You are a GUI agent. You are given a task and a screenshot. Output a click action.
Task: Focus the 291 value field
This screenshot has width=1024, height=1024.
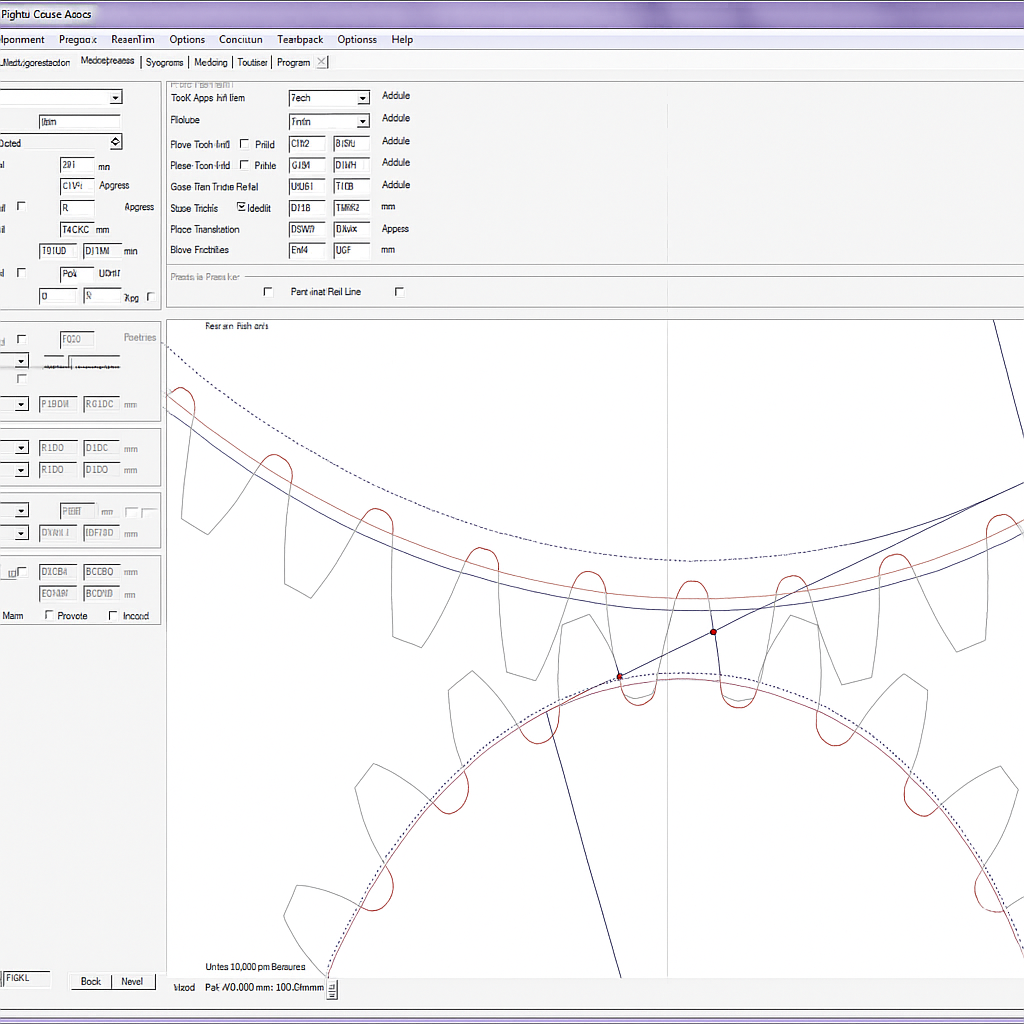tap(77, 165)
